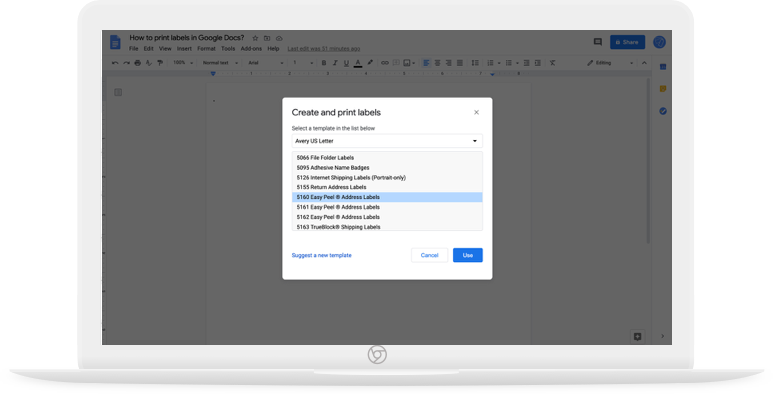The height and width of the screenshot is (394, 773).
Task: Center align text
Action: (x=437, y=63)
